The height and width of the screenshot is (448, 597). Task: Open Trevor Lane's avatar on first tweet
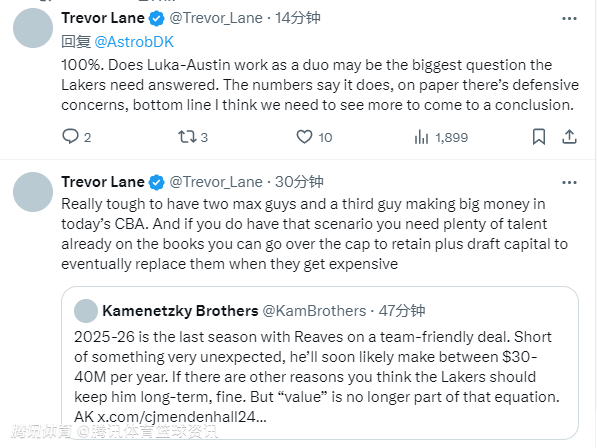[x=33, y=28]
